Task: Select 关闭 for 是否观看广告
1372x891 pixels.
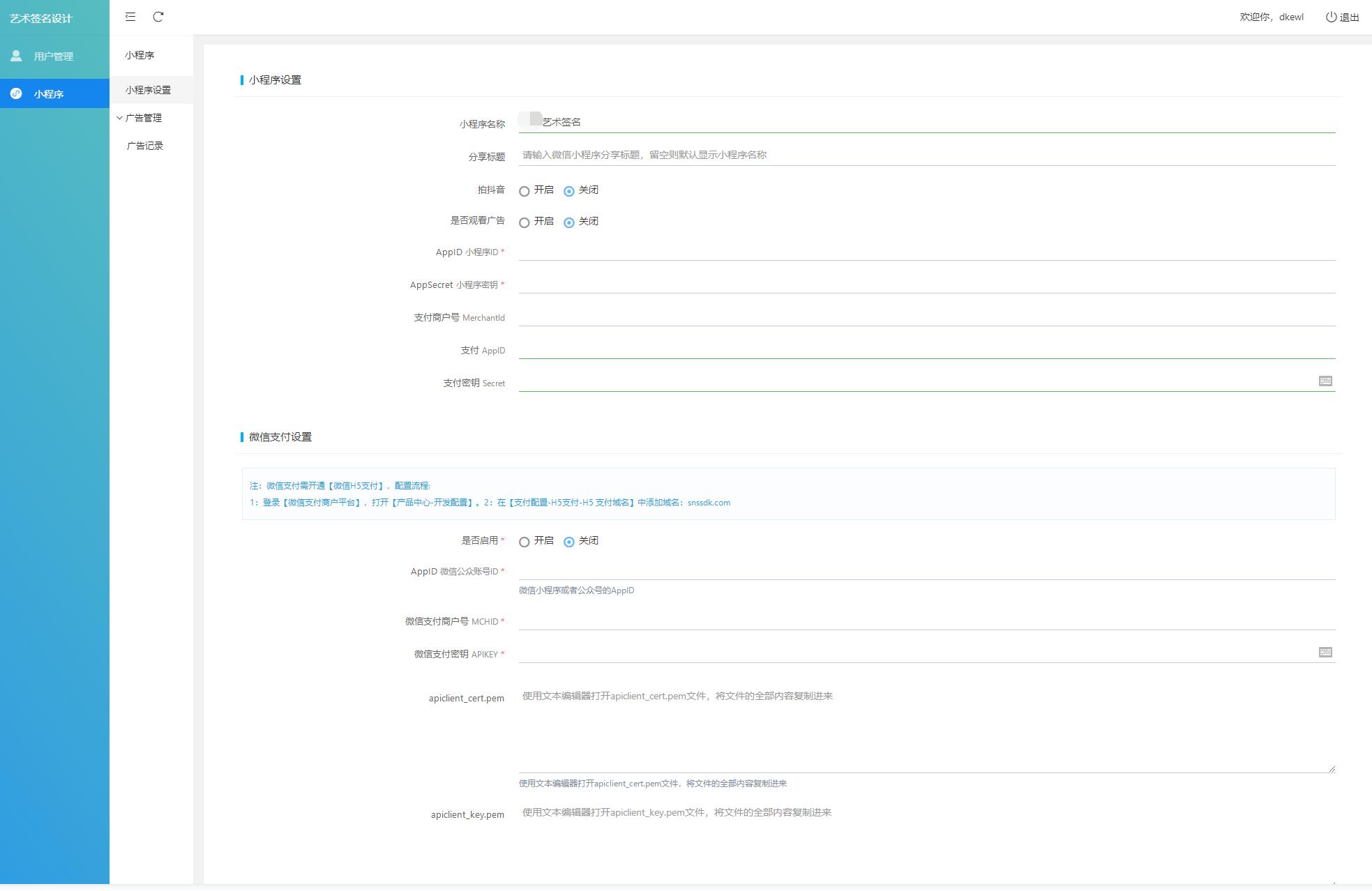Action: tap(569, 222)
